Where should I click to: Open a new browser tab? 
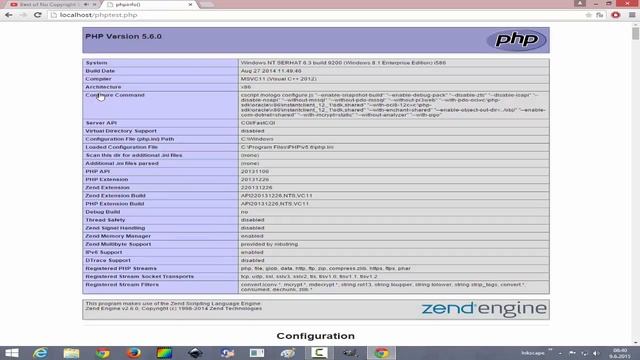pos(207,4)
